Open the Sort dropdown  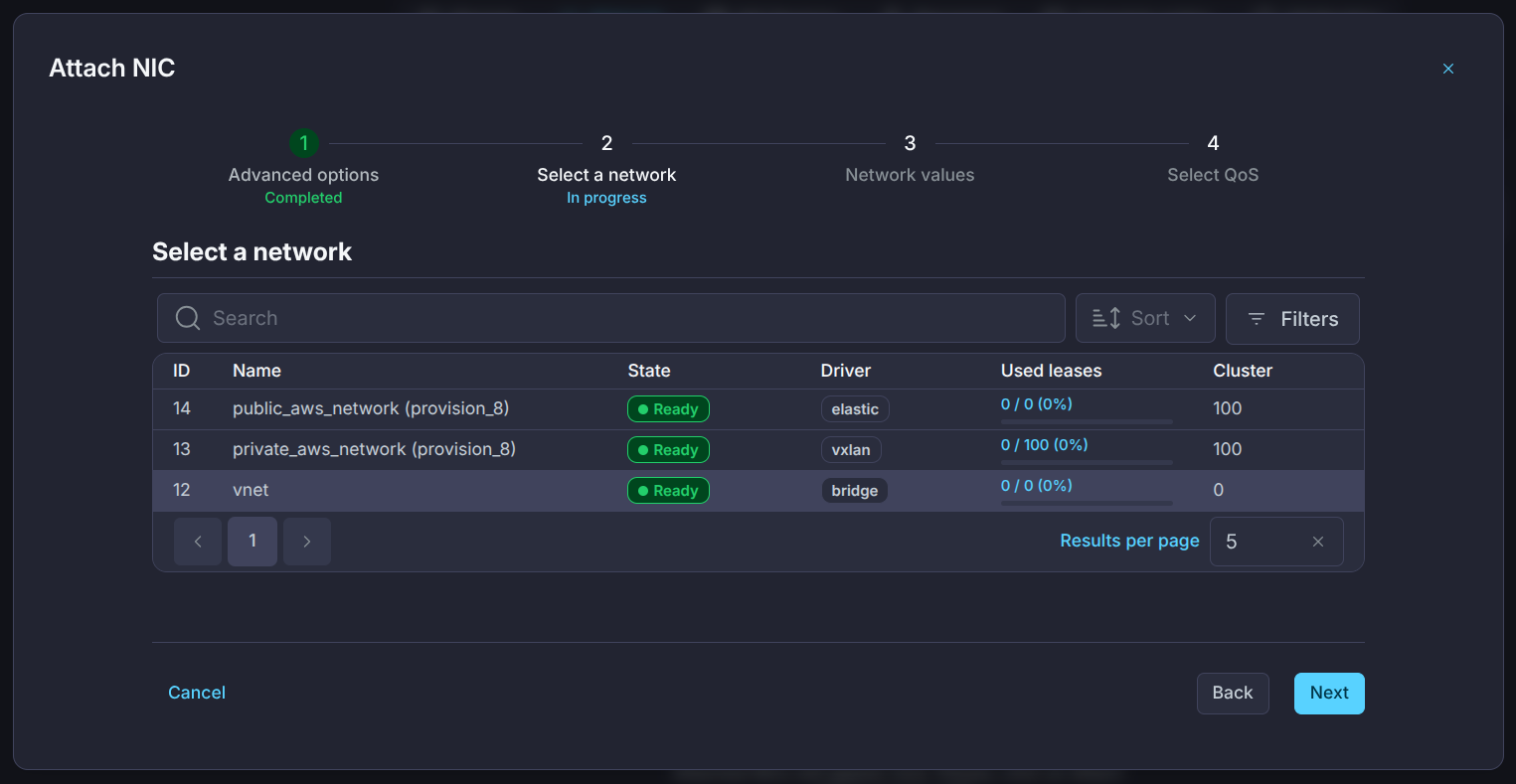pos(1145,318)
